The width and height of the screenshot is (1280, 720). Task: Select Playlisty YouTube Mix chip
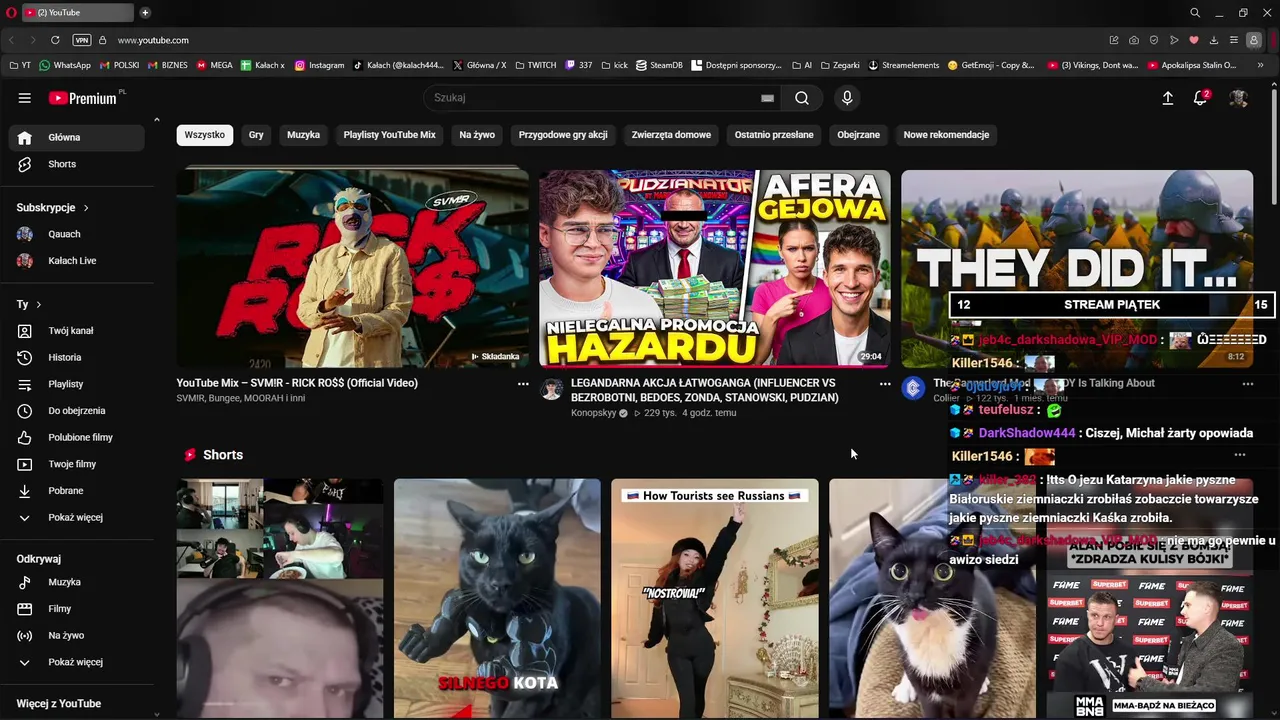pyautogui.click(x=390, y=135)
